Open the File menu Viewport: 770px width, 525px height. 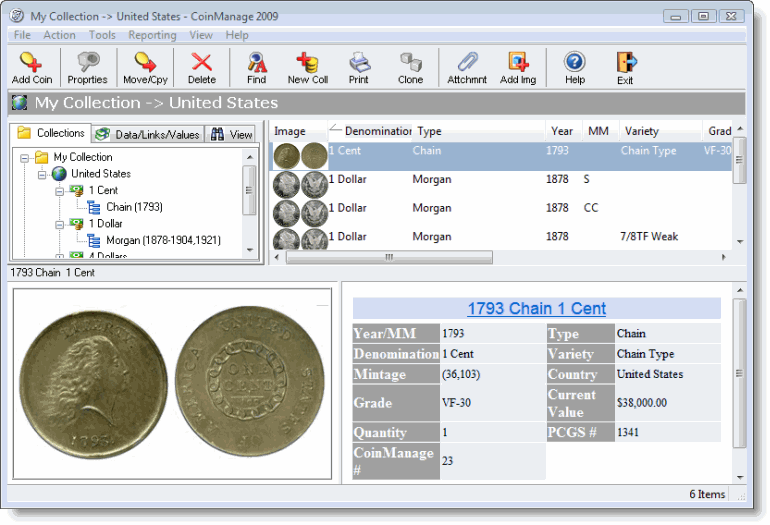(22, 35)
